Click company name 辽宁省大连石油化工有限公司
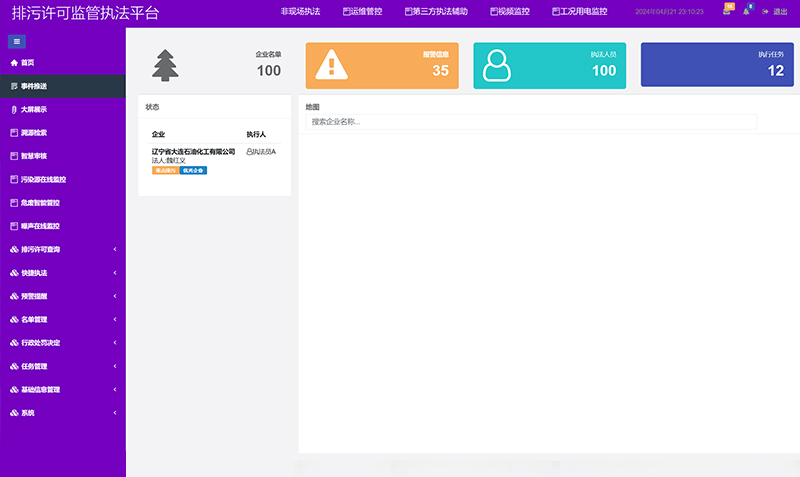The image size is (800, 477). (193, 152)
